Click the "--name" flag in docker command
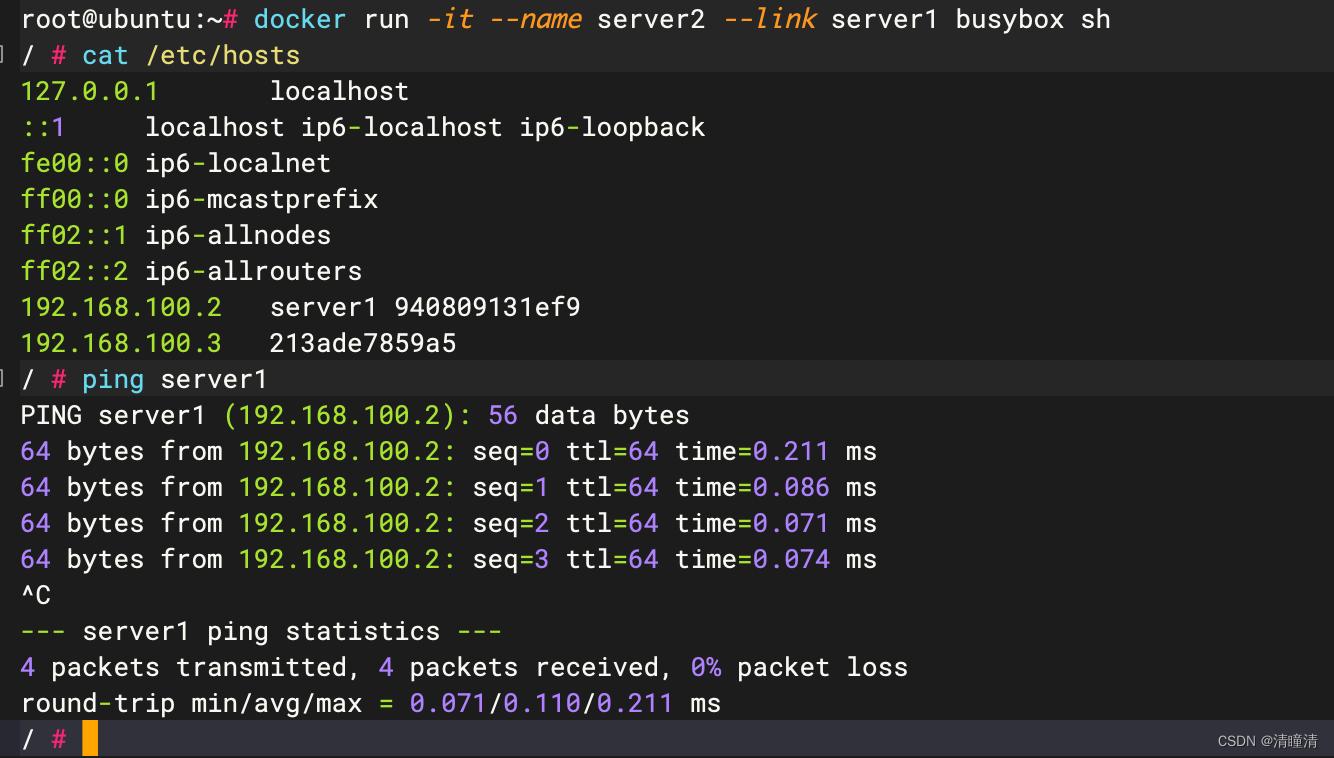 click(535, 19)
